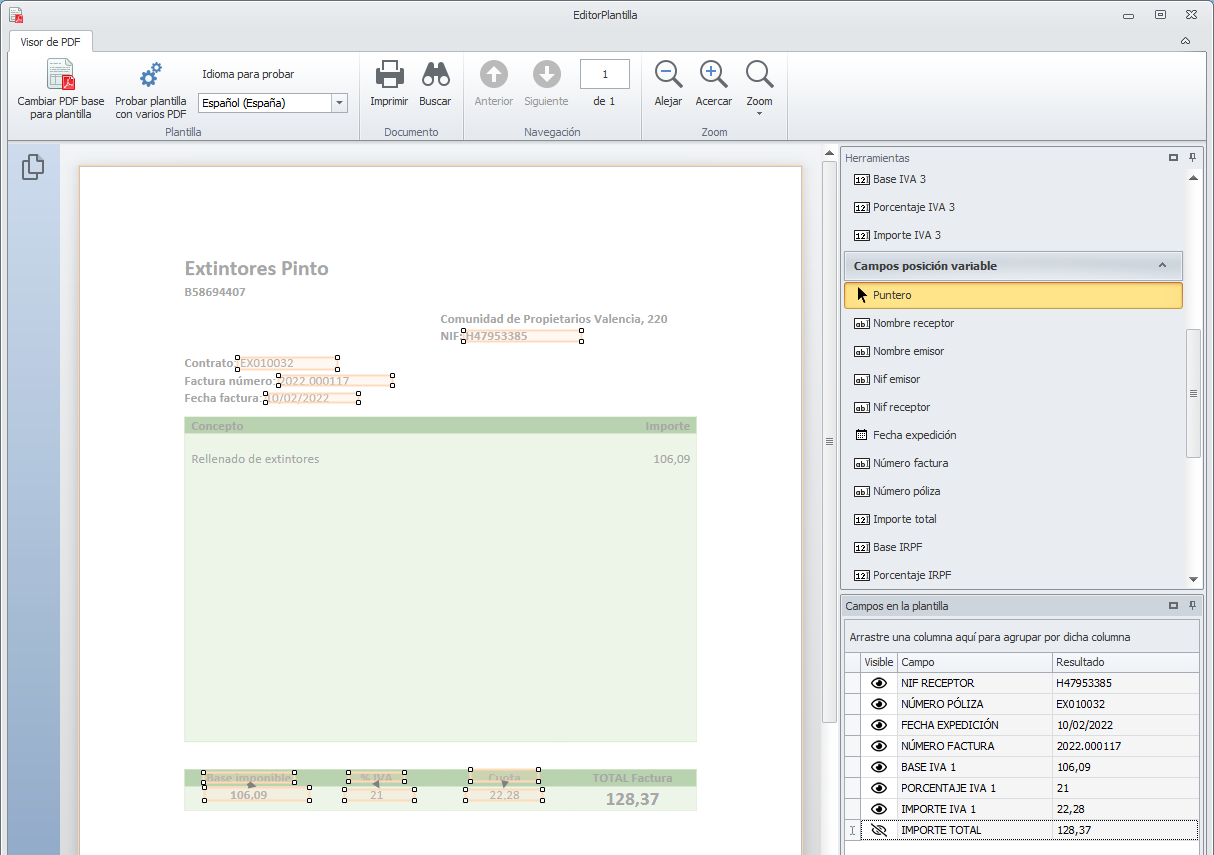The height and width of the screenshot is (855, 1214).
Task: Switch to Visor de PDF tab
Action: (x=51, y=42)
